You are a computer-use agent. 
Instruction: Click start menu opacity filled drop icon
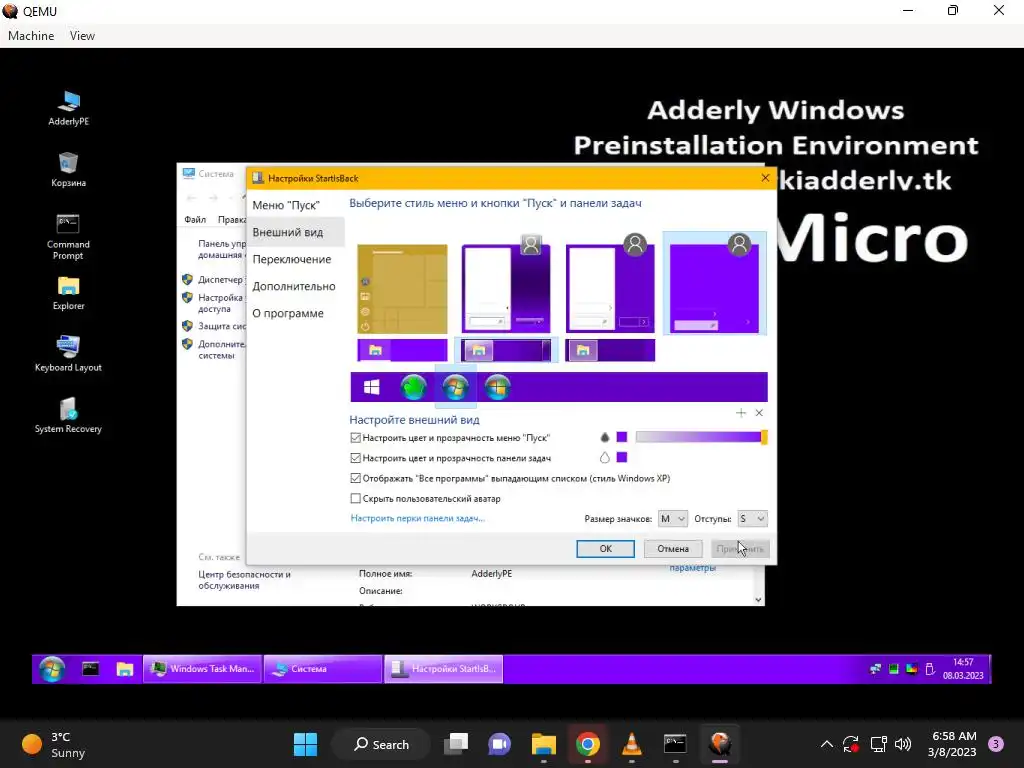605,438
